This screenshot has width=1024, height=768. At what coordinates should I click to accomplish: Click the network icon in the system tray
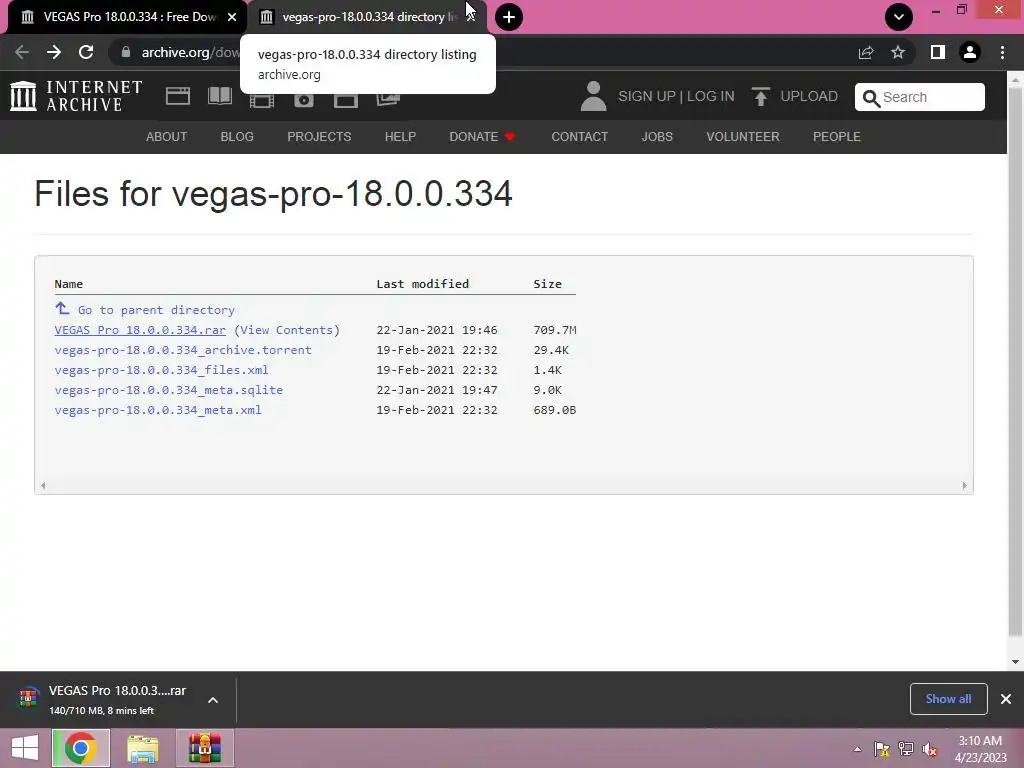(906, 750)
